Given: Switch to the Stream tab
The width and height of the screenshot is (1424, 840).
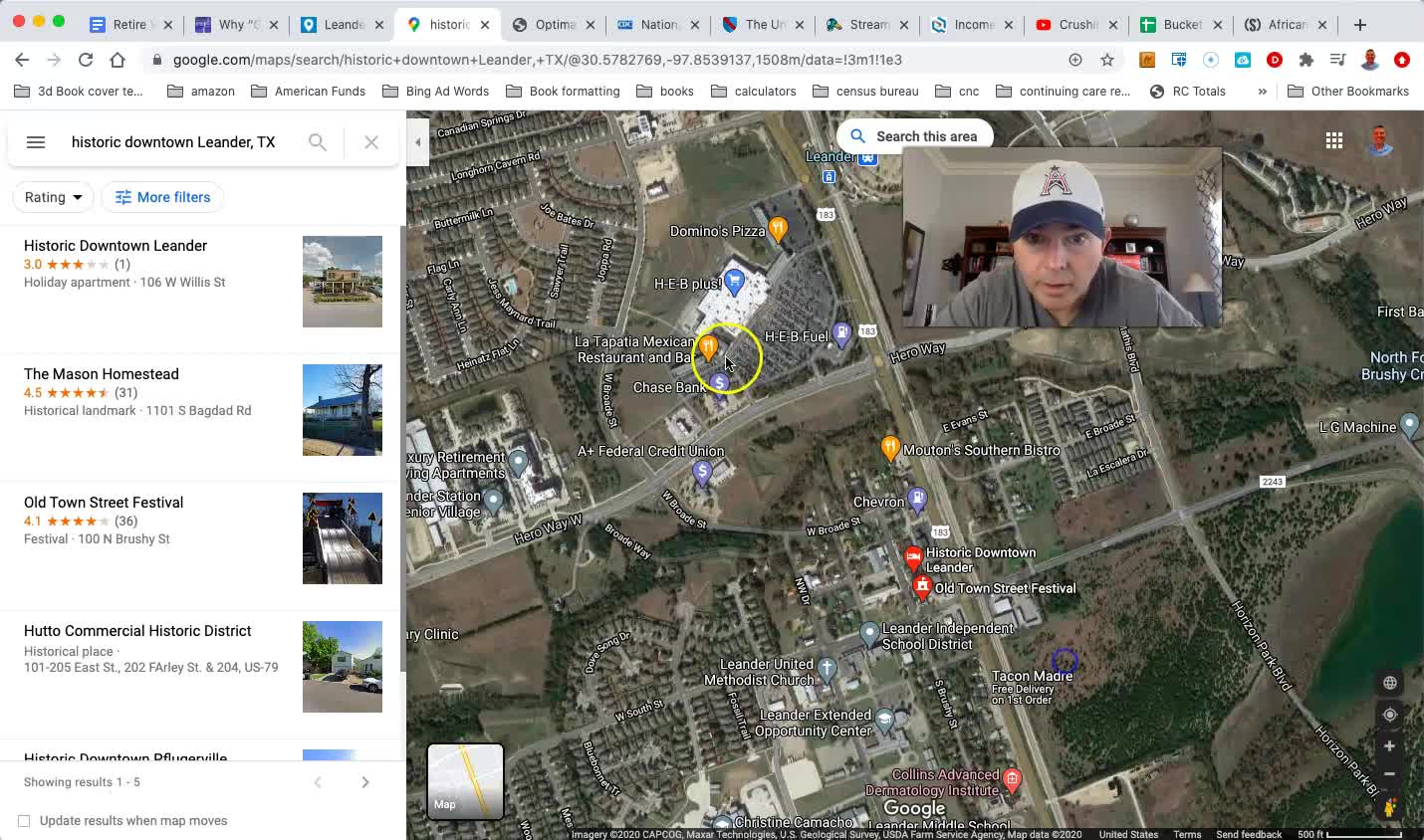Looking at the screenshot, I should pos(868,24).
